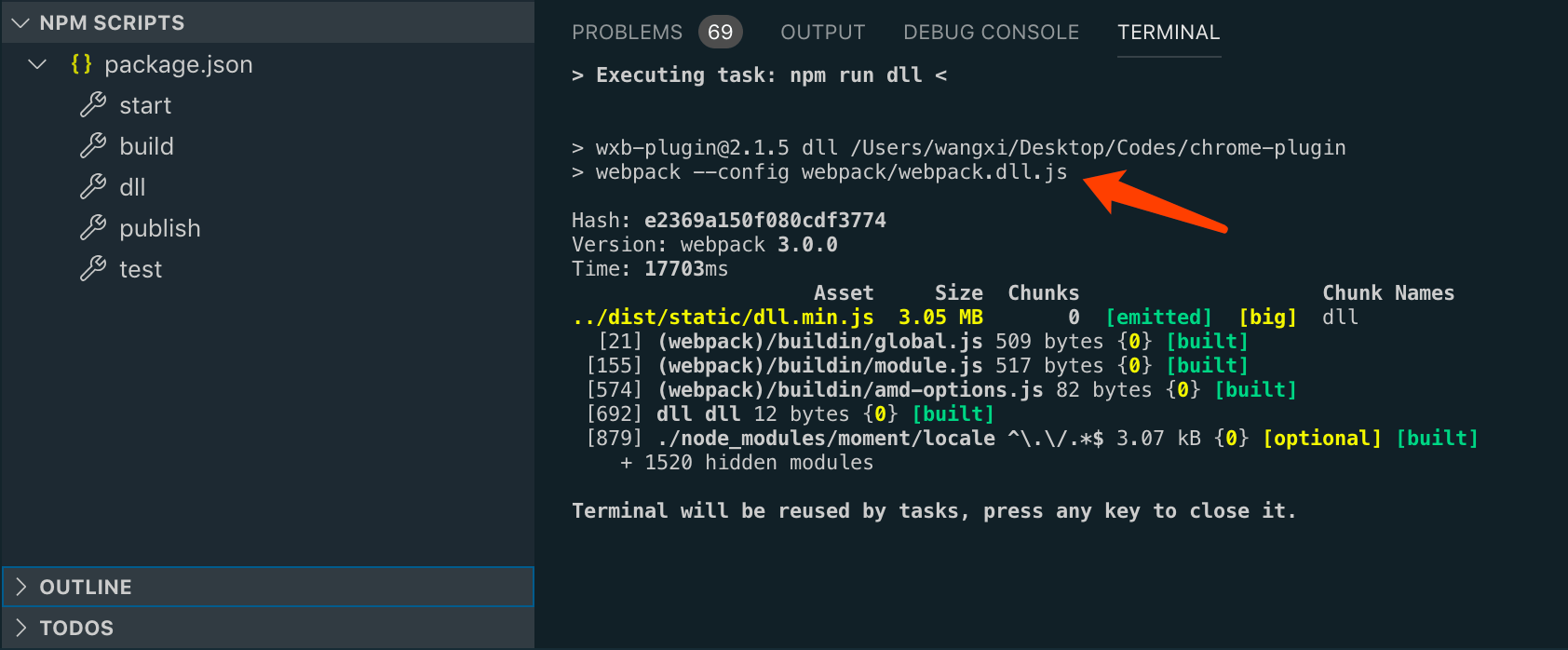
Task: Click the wrench icon beside dll script
Action: [93, 187]
